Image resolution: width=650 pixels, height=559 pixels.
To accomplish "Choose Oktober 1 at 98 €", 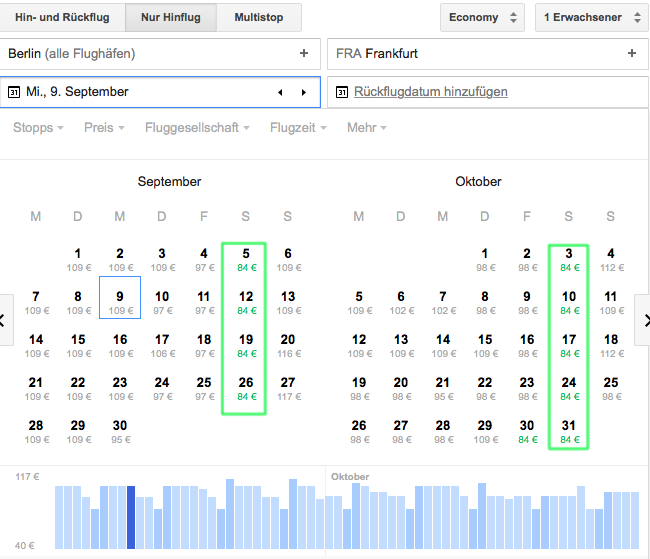I will pos(485,260).
